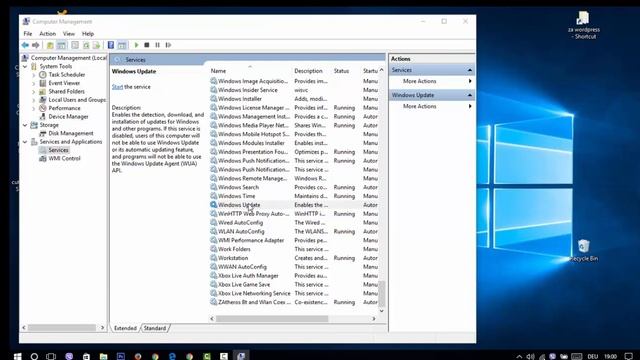Viewport: 640px width, 360px height.
Task: Select the Services tree node
Action: pos(58,150)
